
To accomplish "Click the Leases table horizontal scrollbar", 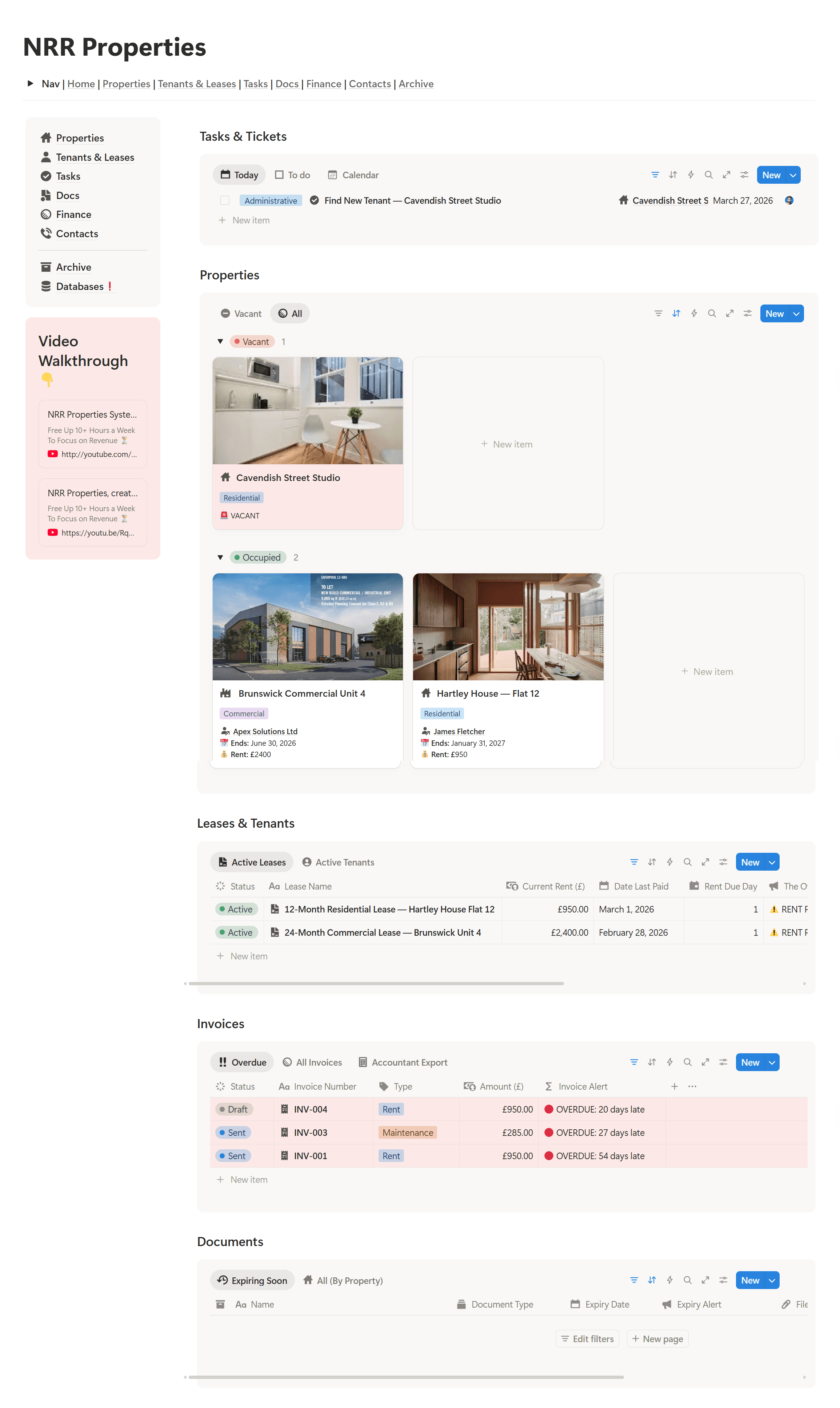I will coord(376,983).
